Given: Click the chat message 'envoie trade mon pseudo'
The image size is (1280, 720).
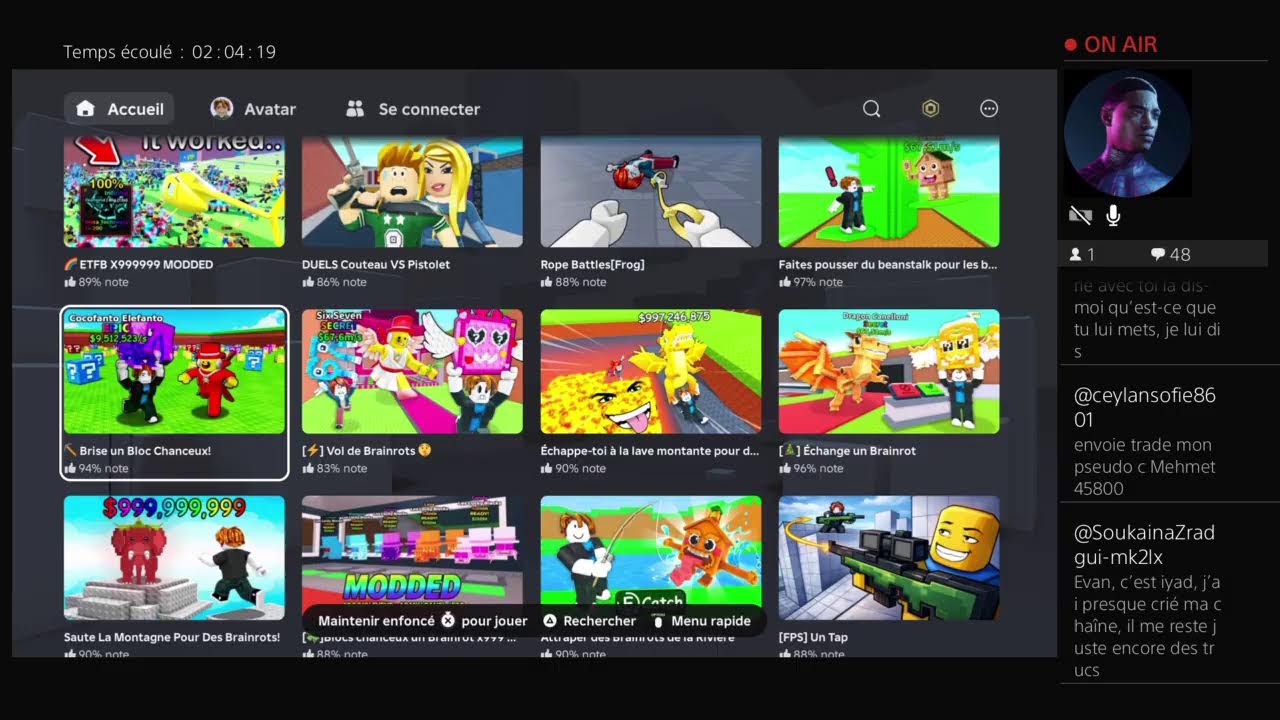Looking at the screenshot, I should click(1145, 466).
